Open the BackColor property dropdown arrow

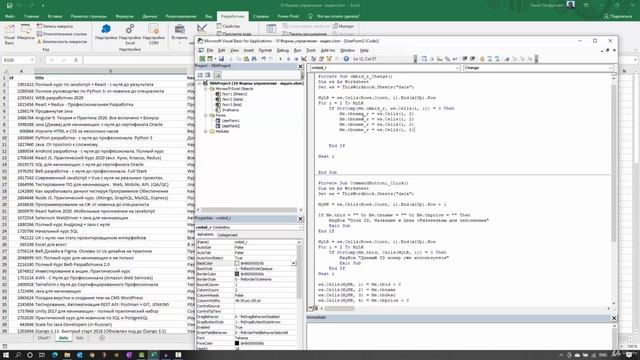(x=293, y=264)
